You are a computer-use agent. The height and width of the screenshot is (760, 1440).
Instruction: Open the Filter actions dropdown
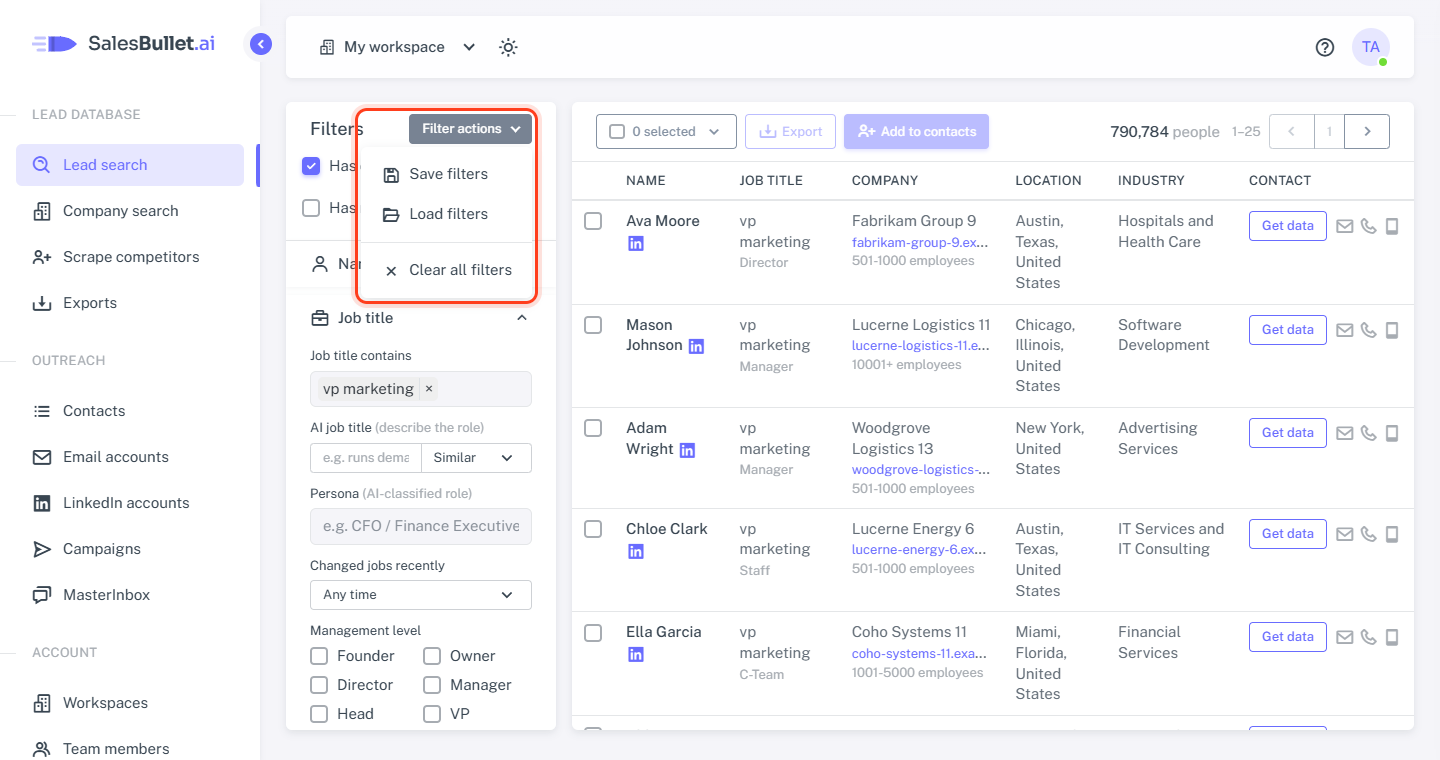point(470,129)
